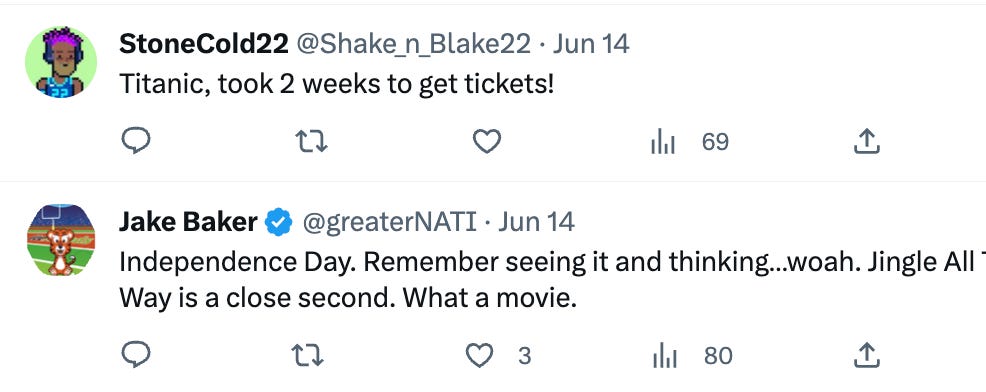Screen dimensions: 986x392
Task: Reply to Jake Baker's Independence Day tweet
Action: click(x=135, y=355)
